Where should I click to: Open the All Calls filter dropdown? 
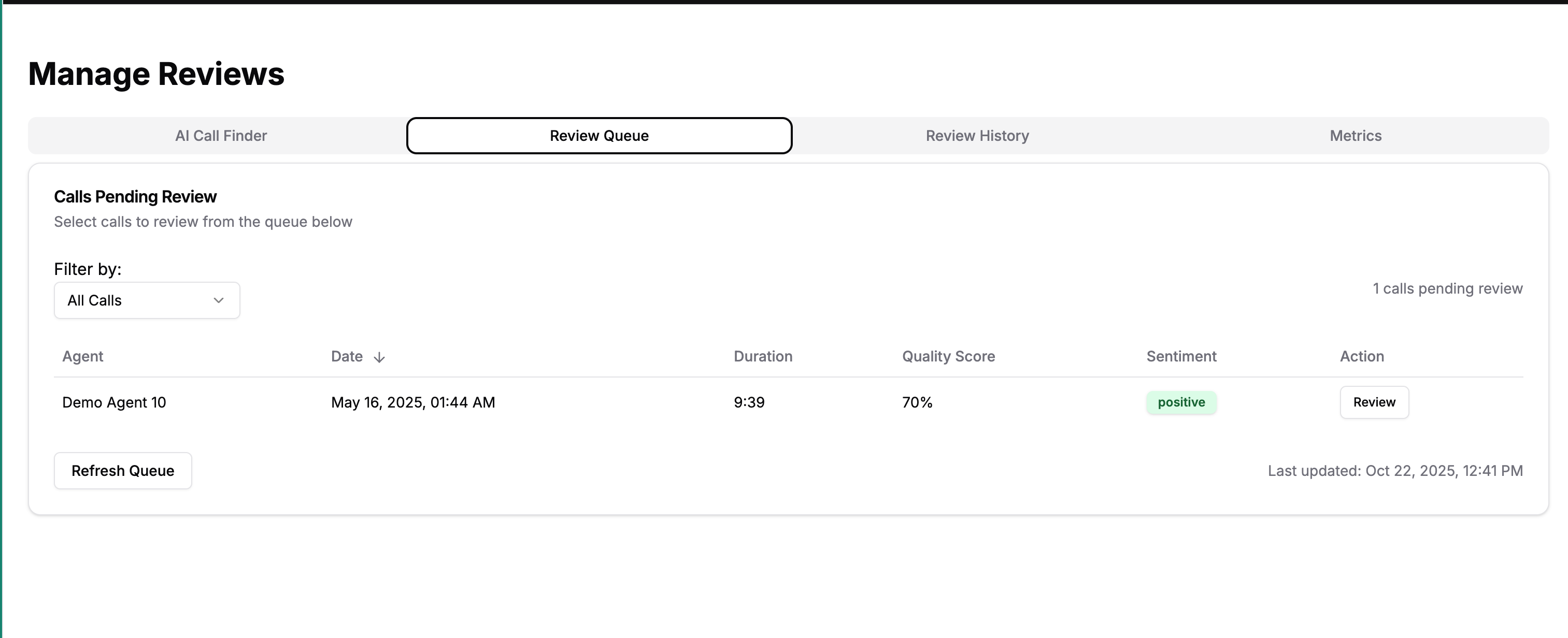point(147,300)
